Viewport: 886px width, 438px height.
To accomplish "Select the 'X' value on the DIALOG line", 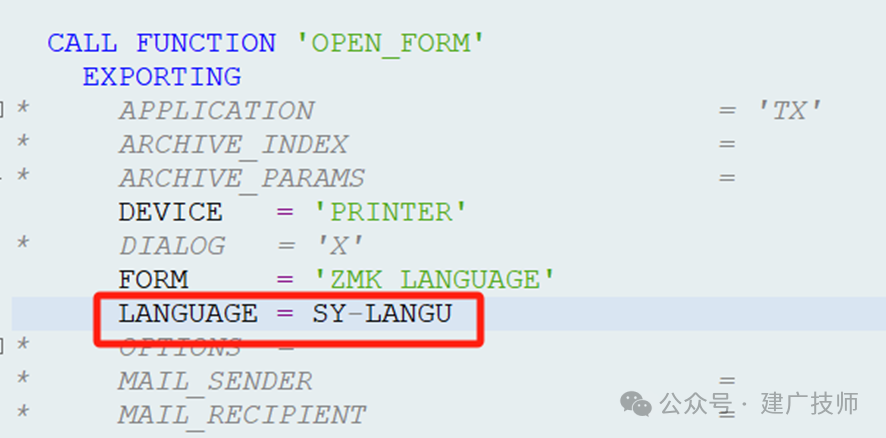I will pos(340,246).
